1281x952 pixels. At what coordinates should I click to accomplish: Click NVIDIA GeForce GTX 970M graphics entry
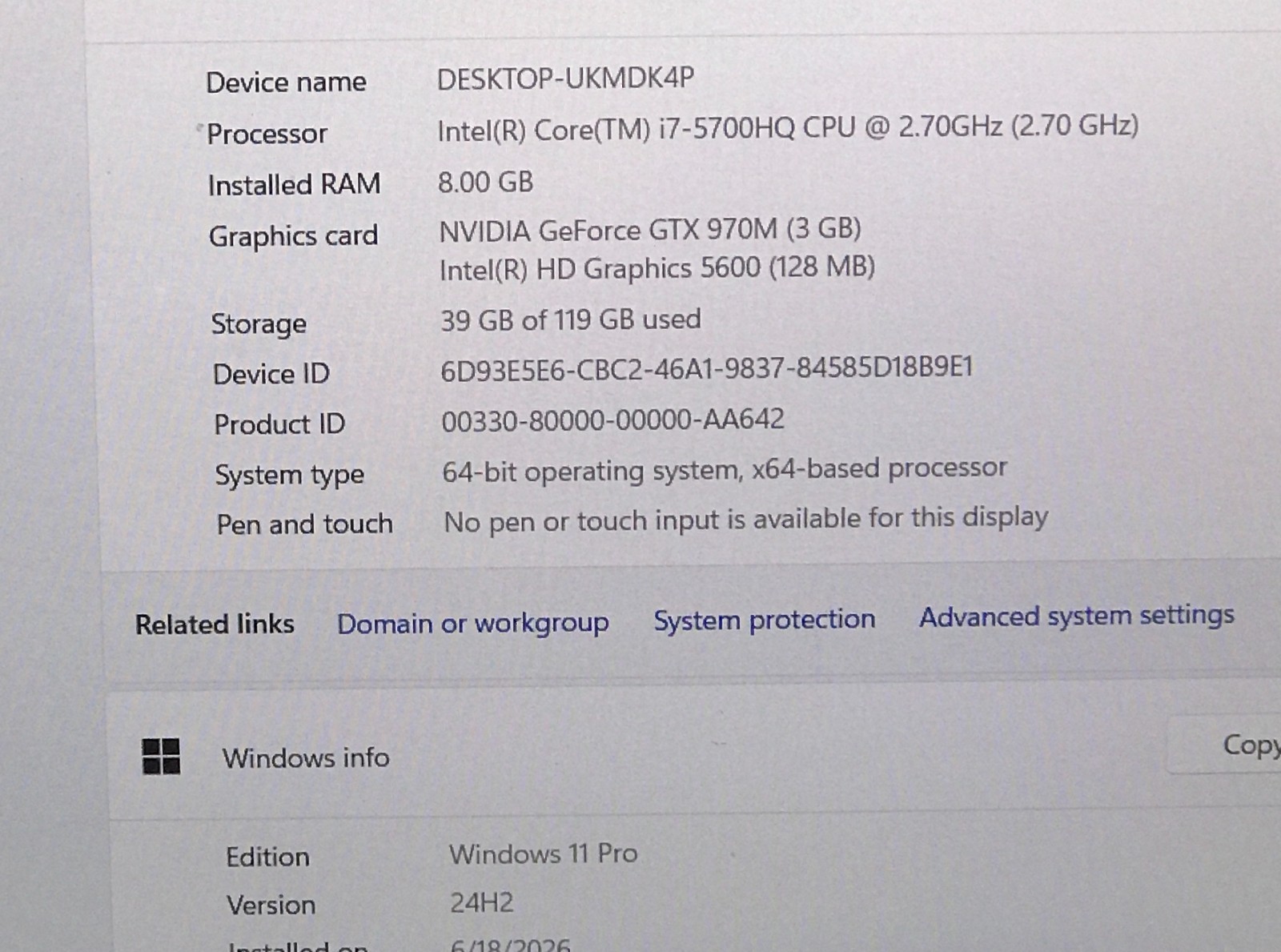click(x=649, y=231)
